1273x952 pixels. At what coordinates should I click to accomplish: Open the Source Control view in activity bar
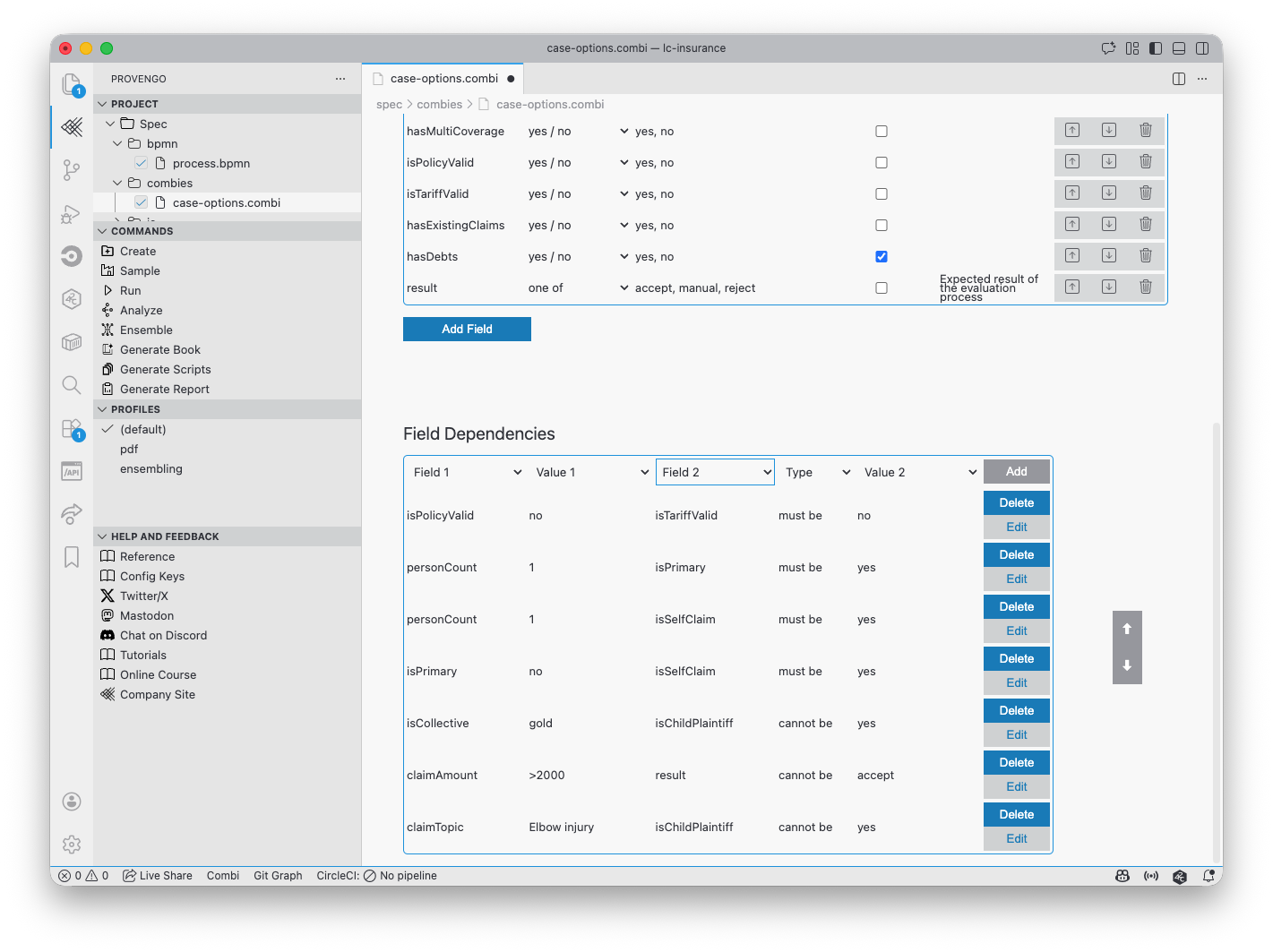[72, 169]
